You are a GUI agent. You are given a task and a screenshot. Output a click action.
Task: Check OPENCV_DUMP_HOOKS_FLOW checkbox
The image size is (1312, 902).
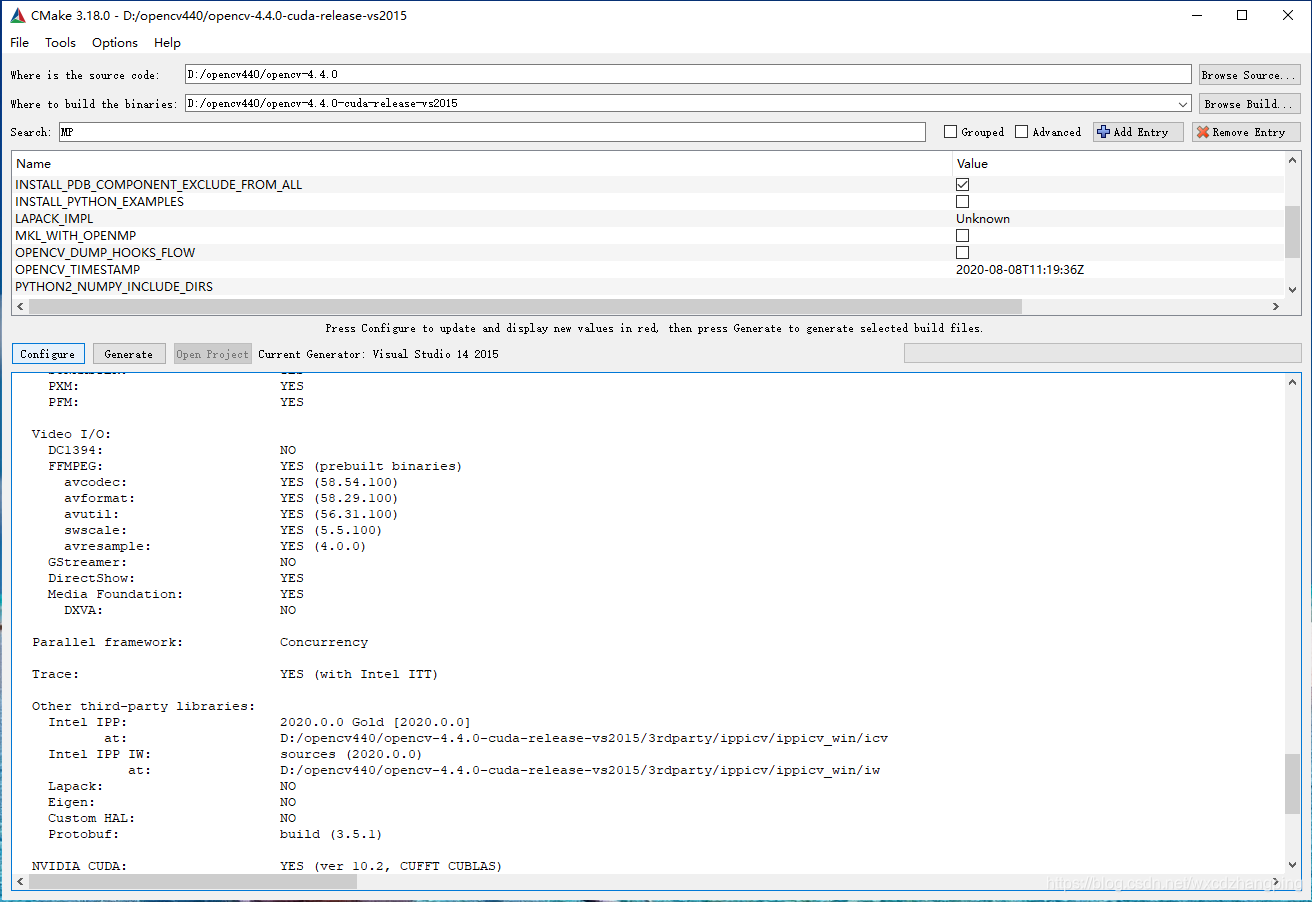pyautogui.click(x=962, y=253)
